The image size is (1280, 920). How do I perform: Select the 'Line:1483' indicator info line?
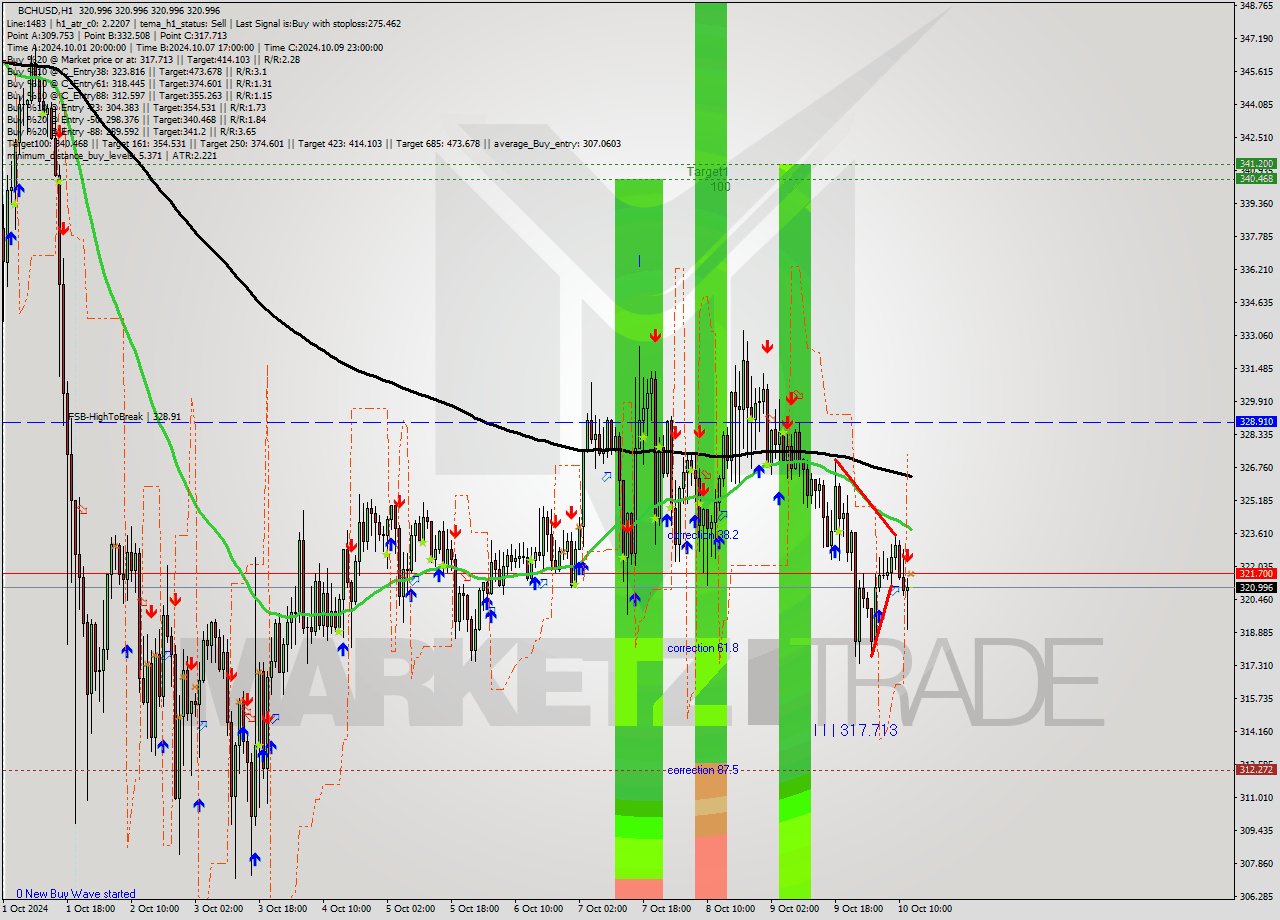204,23
